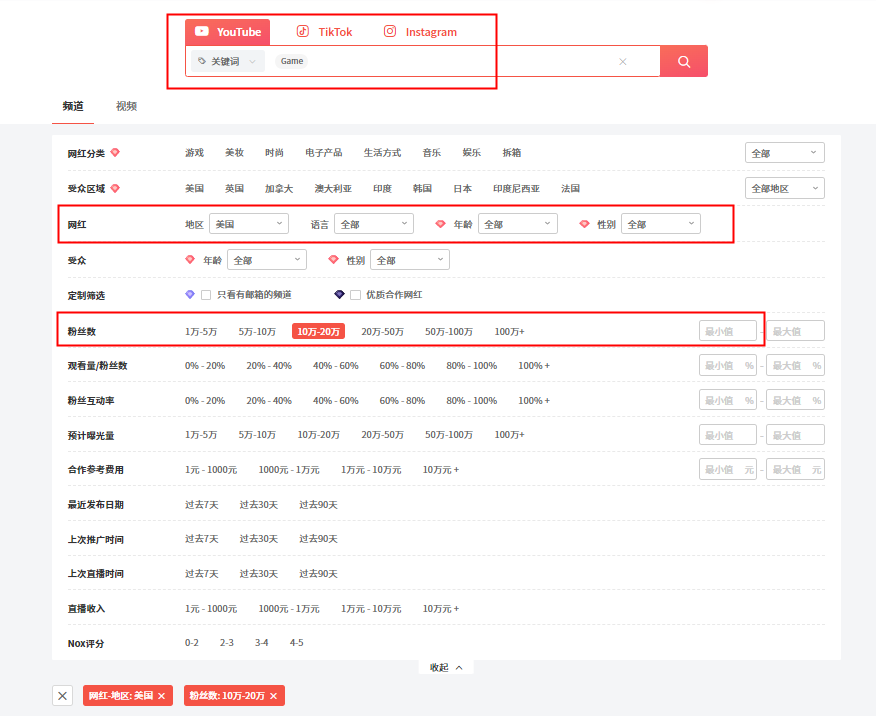
Task: Click the red search magnifier button
Action: 684,61
